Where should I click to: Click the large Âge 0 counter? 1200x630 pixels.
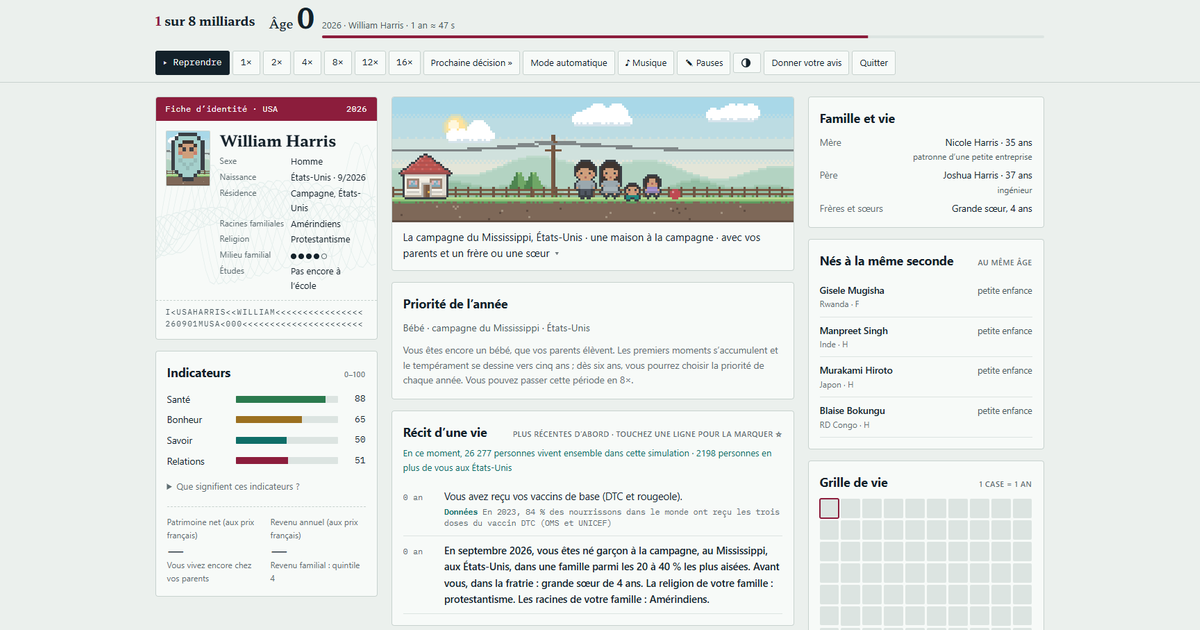[292, 21]
